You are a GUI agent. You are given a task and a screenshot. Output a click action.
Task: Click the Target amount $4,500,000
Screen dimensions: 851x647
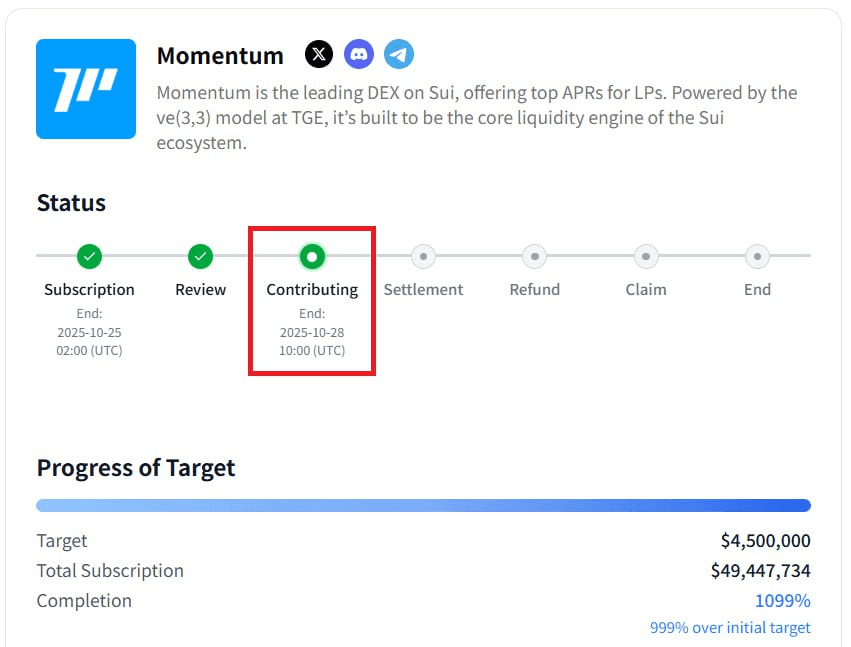tap(765, 541)
